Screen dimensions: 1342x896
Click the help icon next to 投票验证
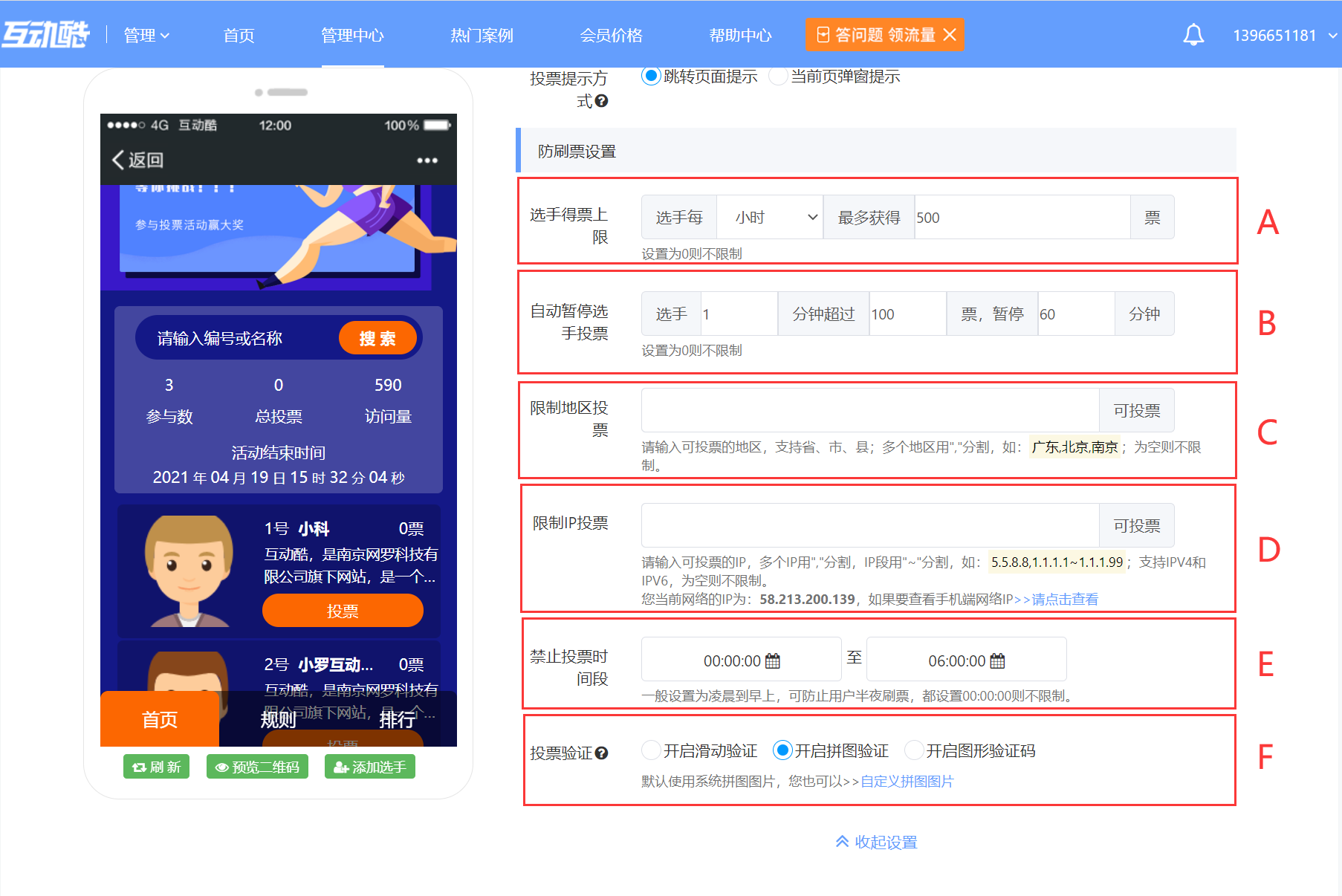tap(602, 753)
